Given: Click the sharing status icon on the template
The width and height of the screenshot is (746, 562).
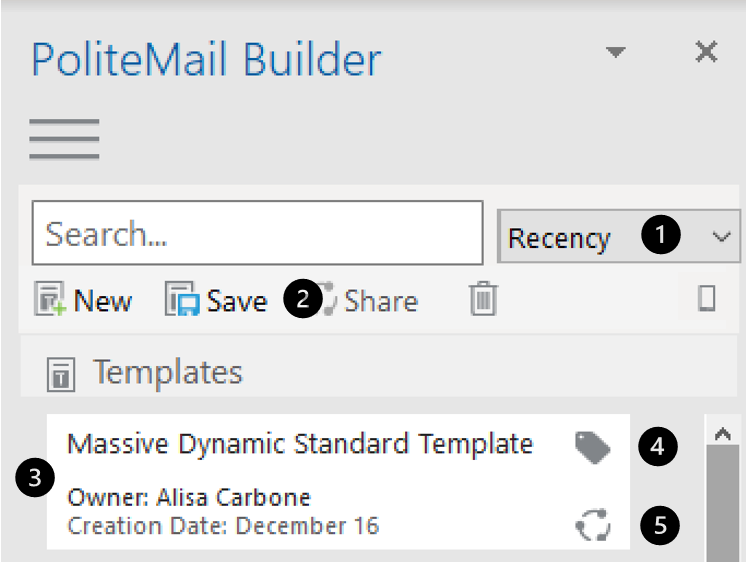Looking at the screenshot, I should coord(593,525).
